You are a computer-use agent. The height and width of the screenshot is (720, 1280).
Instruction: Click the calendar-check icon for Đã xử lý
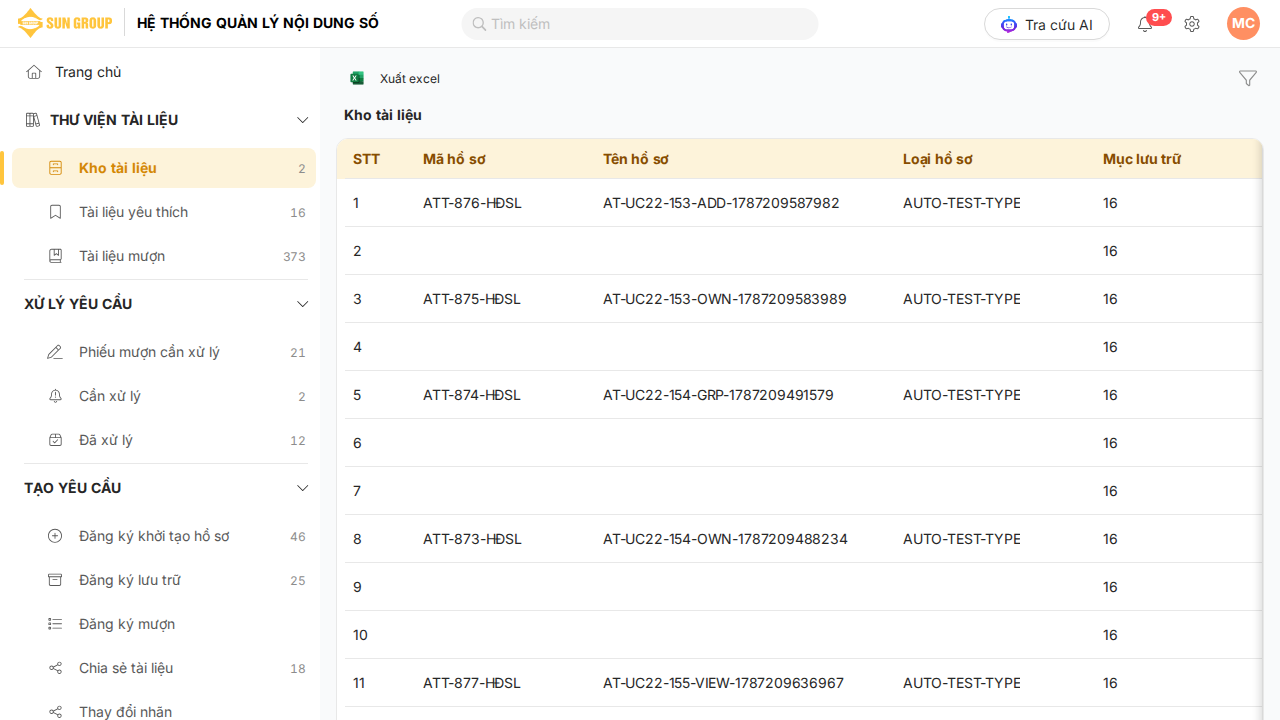56,440
